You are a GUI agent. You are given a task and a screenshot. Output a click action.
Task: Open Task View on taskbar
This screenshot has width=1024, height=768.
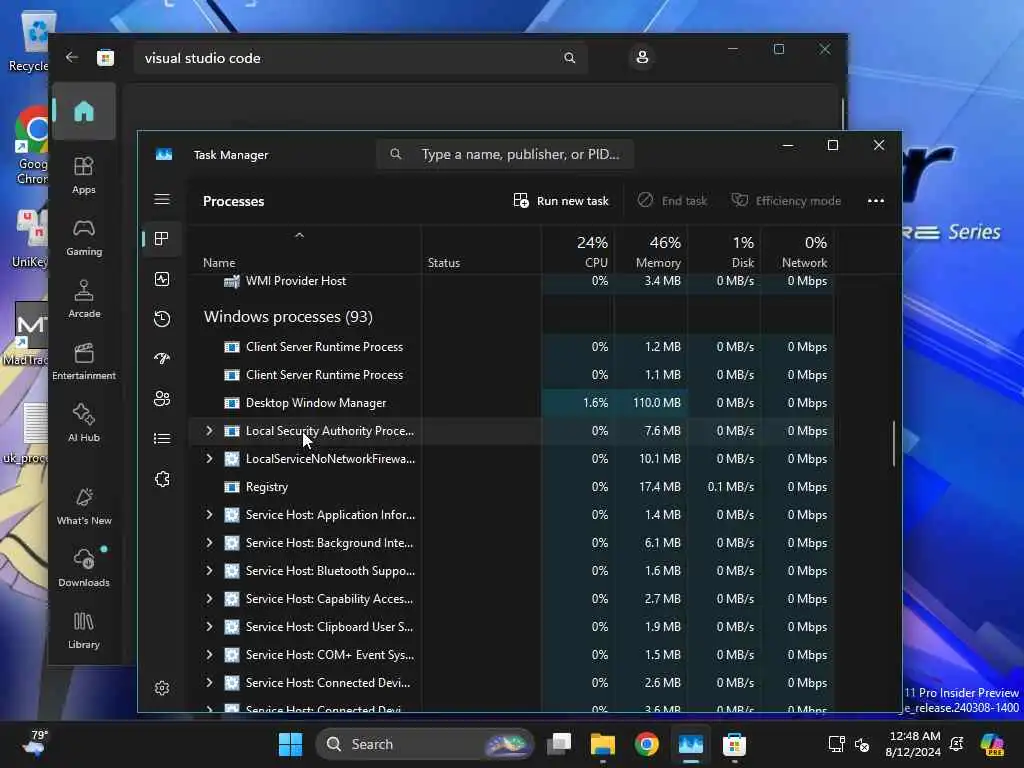click(559, 744)
